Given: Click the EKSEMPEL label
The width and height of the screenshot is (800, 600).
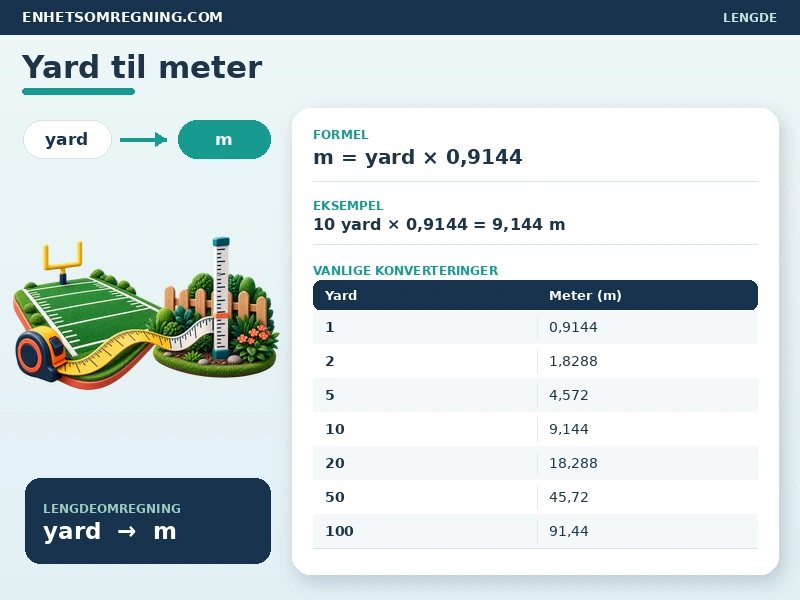Looking at the screenshot, I should coord(348,206).
